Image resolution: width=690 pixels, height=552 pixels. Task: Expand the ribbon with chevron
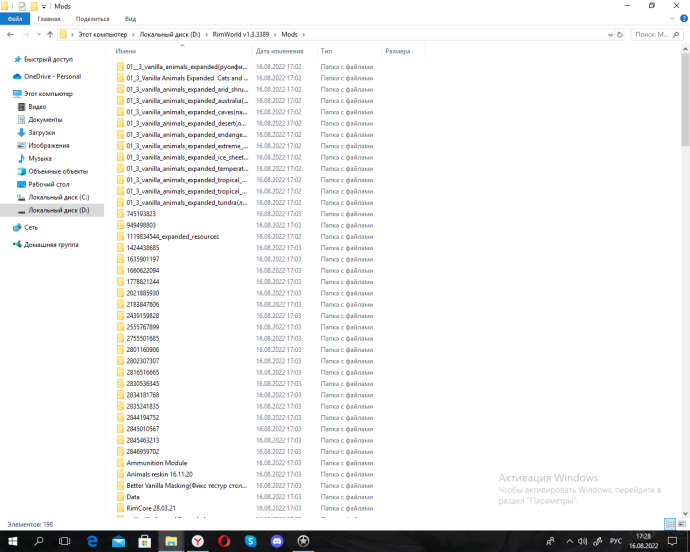(x=671, y=18)
